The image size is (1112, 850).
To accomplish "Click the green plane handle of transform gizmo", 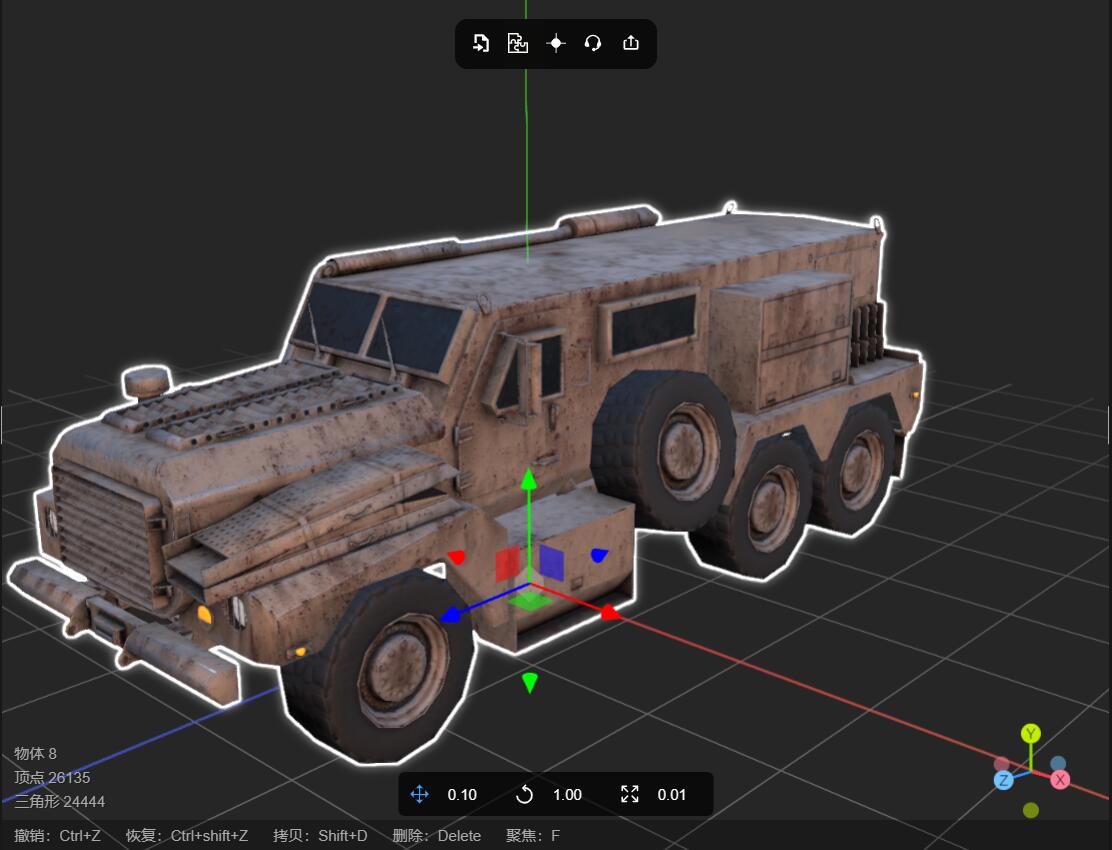I will pos(530,601).
